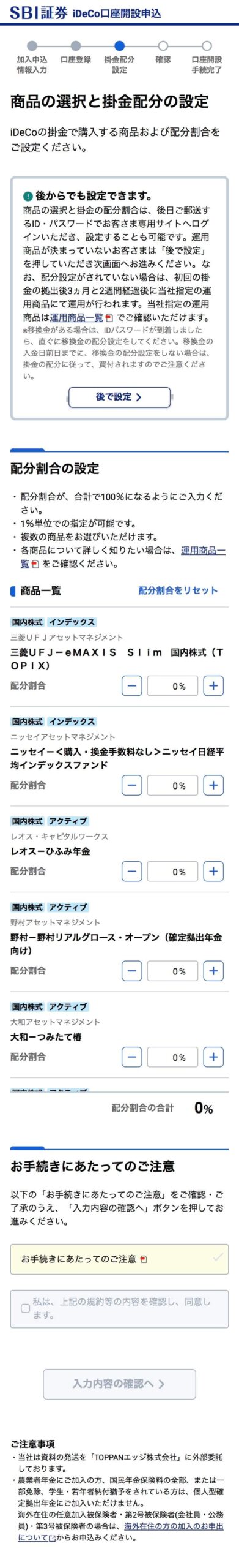Click 配分割合をリセット link

pyautogui.click(x=178, y=590)
